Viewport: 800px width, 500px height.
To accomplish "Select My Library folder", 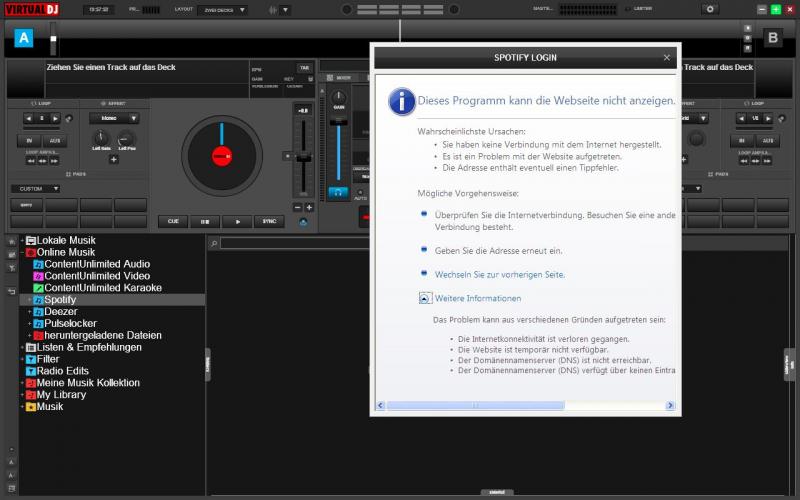I will (56, 395).
